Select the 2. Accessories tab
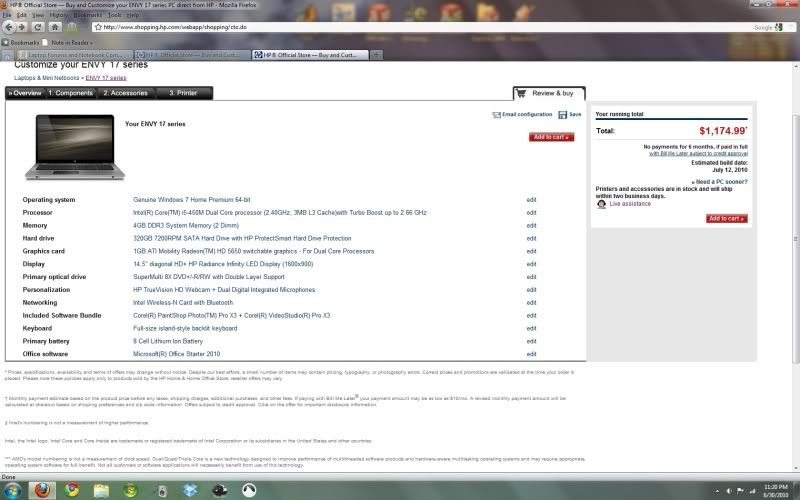This screenshot has height=500, width=800. [126, 93]
